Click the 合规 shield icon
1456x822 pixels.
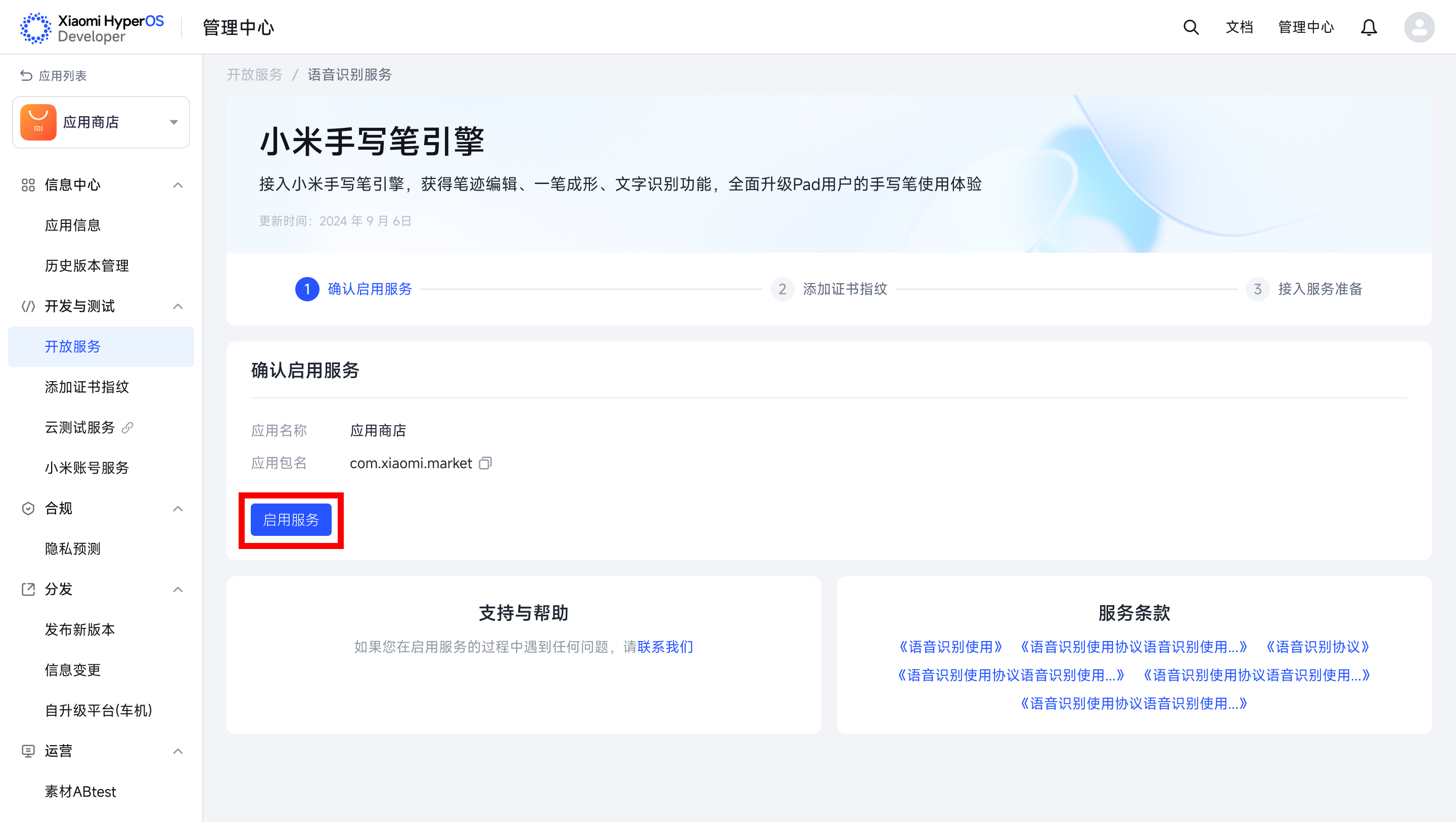point(28,508)
